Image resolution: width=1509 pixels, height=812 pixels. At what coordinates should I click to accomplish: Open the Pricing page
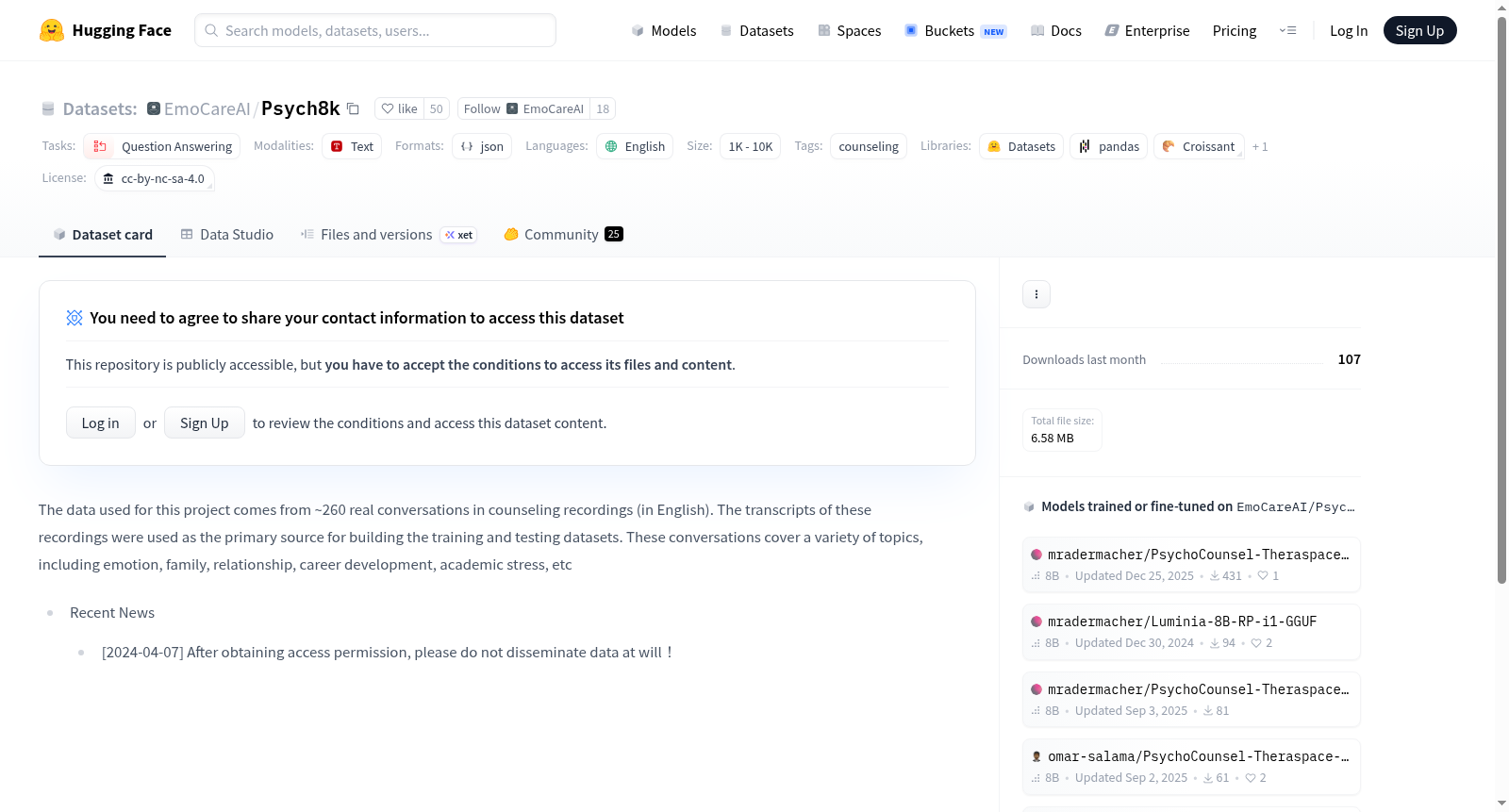[1235, 30]
